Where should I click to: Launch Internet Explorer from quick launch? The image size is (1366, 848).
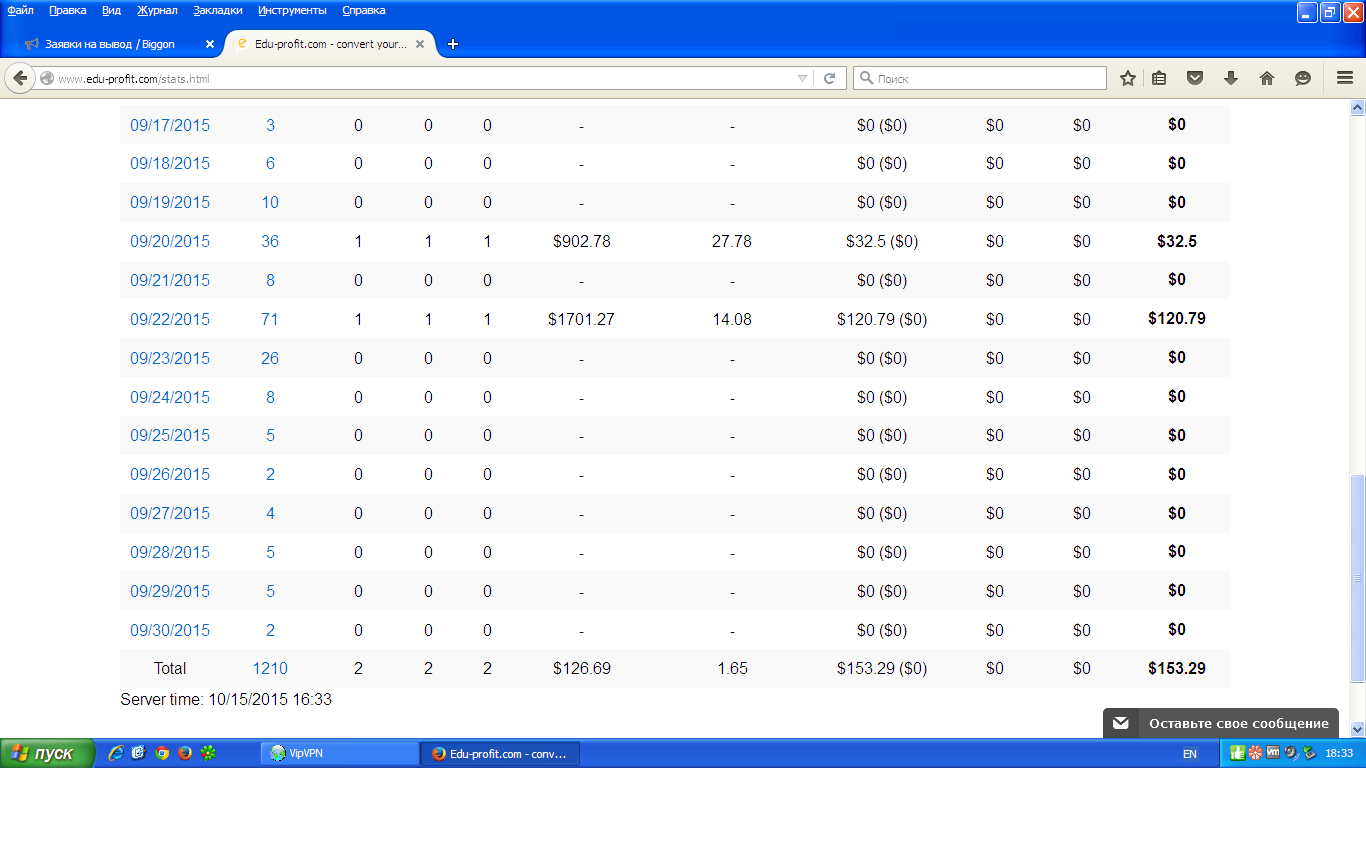[116, 754]
